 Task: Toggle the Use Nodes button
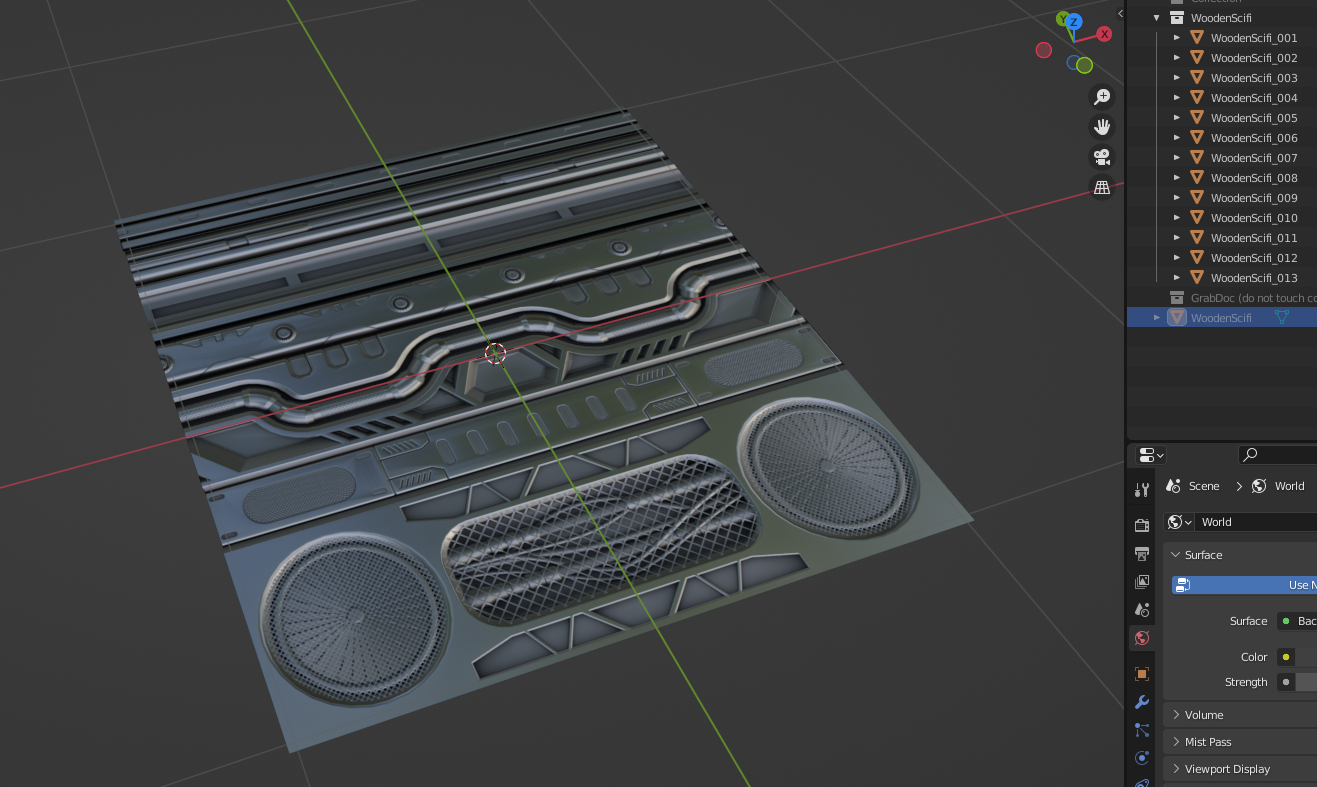[x=1244, y=585]
